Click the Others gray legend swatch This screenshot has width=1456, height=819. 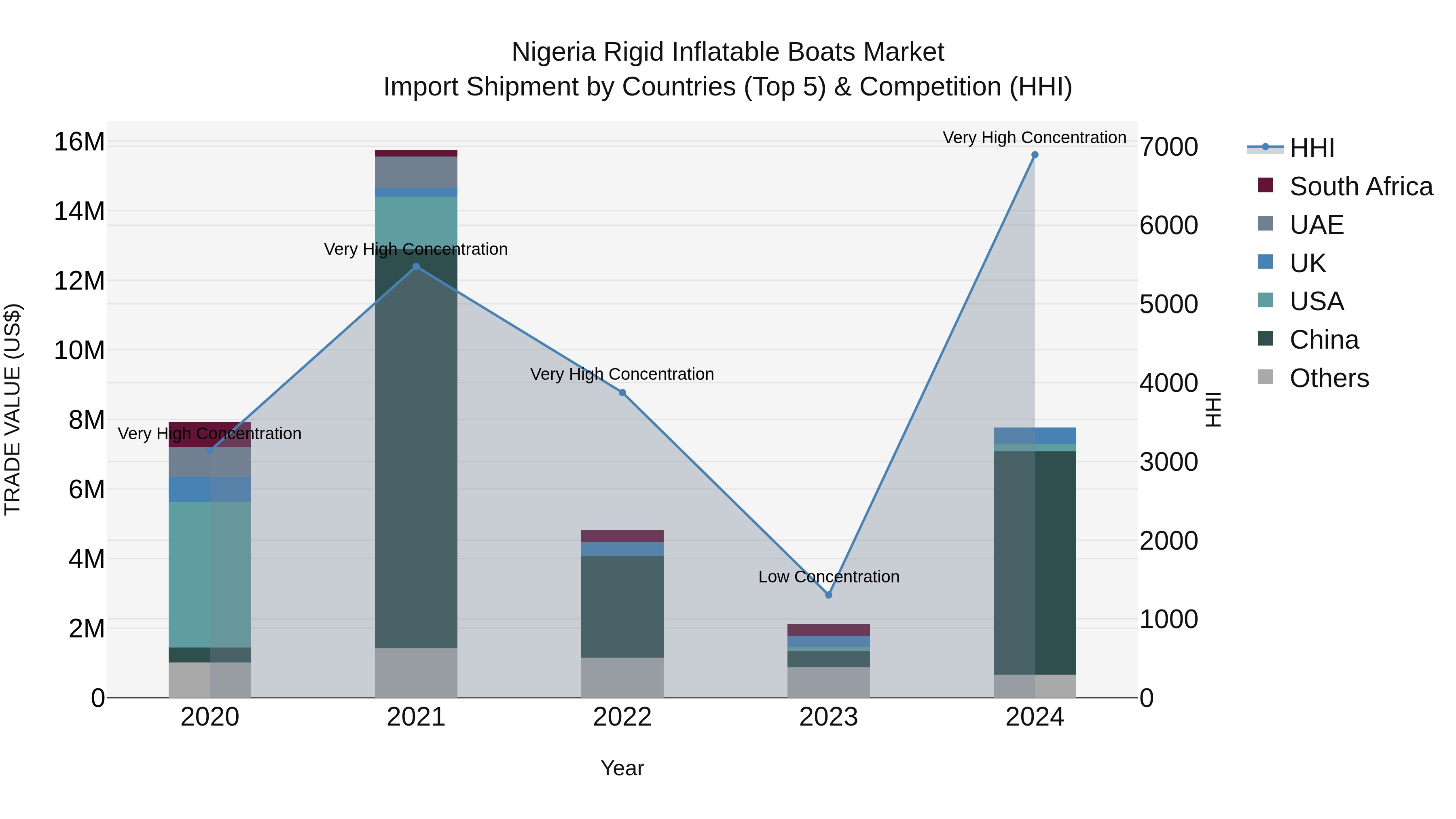coord(1266,377)
